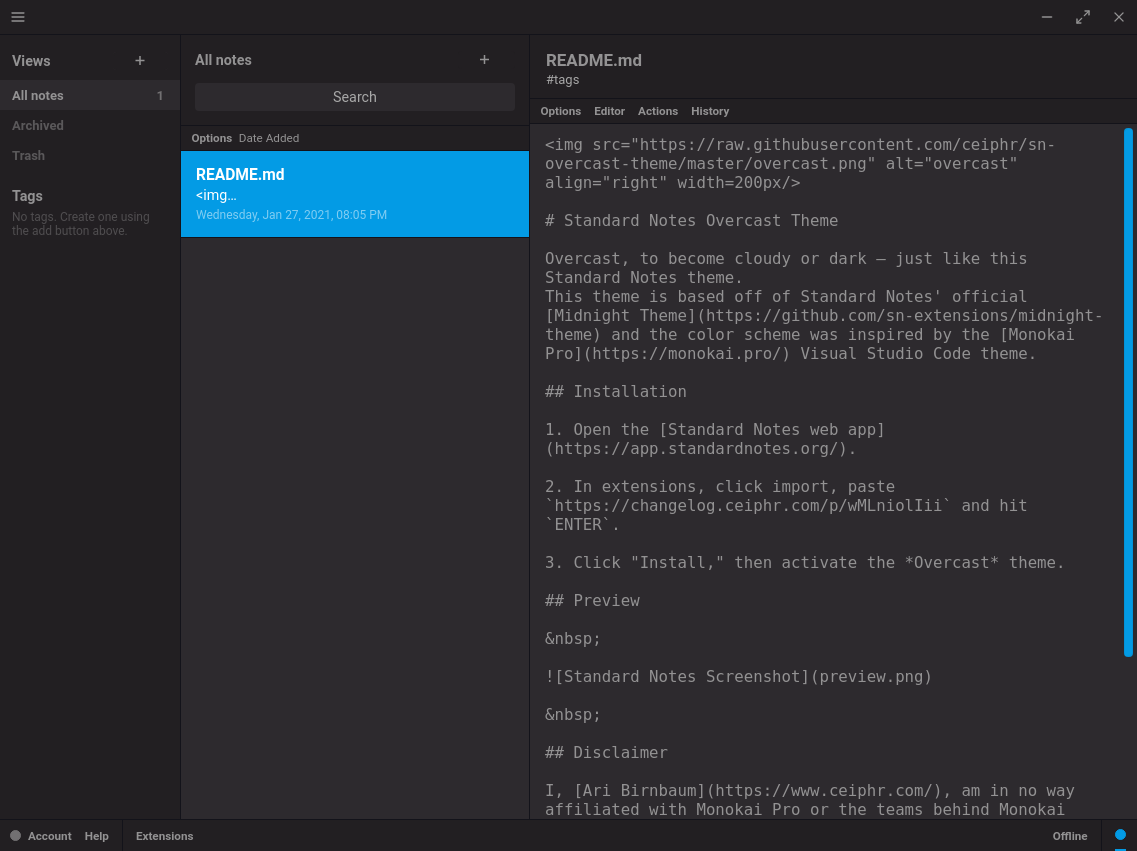1137x851 pixels.
Task: Click the gray account status circle icon
Action: coord(16,836)
